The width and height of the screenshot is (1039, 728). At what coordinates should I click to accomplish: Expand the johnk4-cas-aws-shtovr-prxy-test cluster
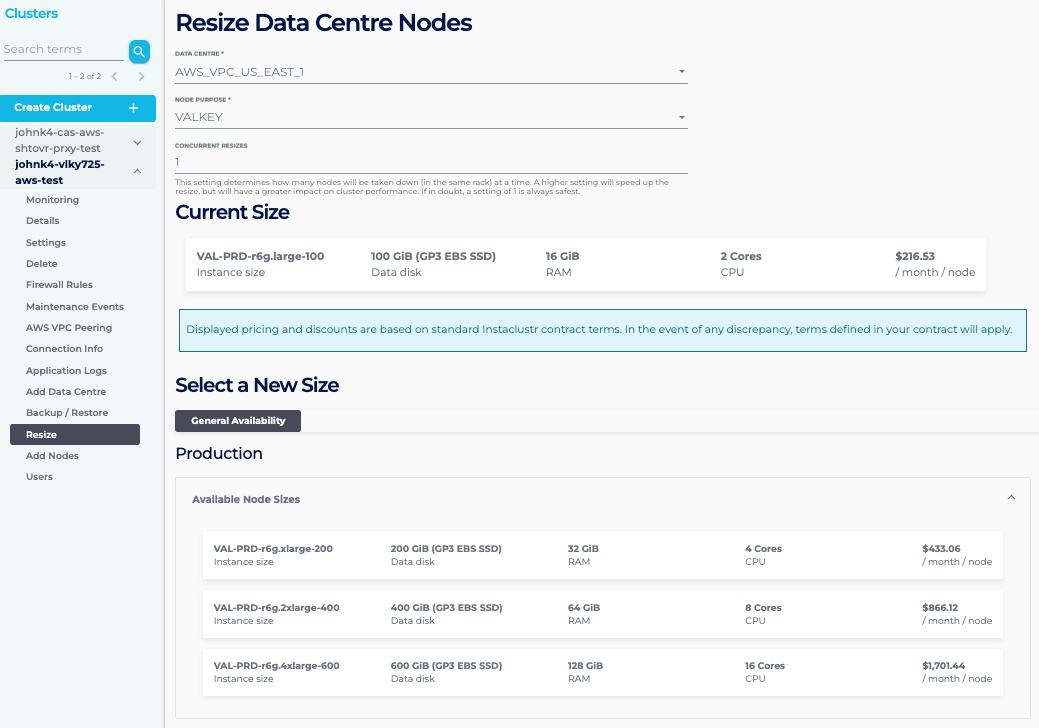pyautogui.click(x=137, y=142)
